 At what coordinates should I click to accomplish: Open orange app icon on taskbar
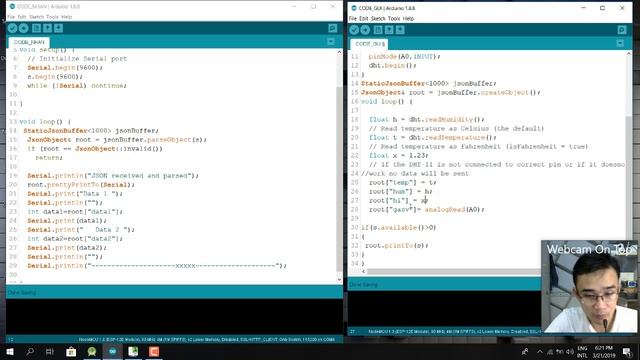tap(154, 351)
